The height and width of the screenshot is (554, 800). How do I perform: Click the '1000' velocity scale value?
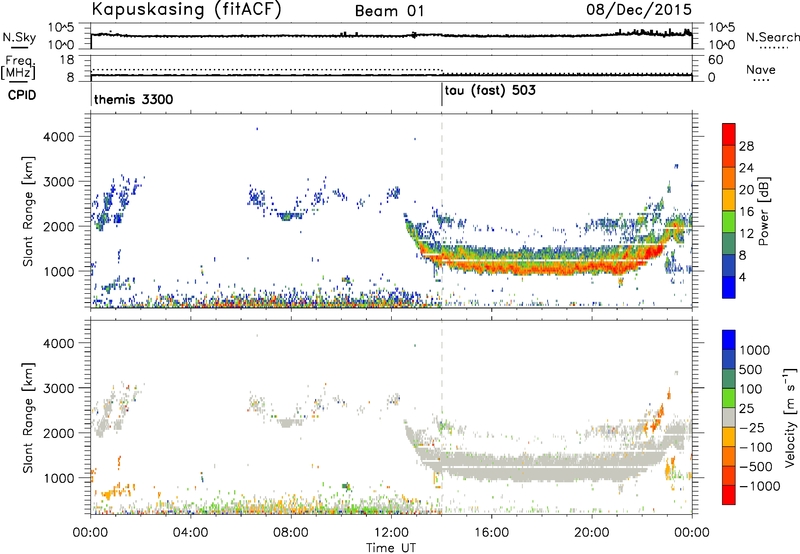(755, 350)
